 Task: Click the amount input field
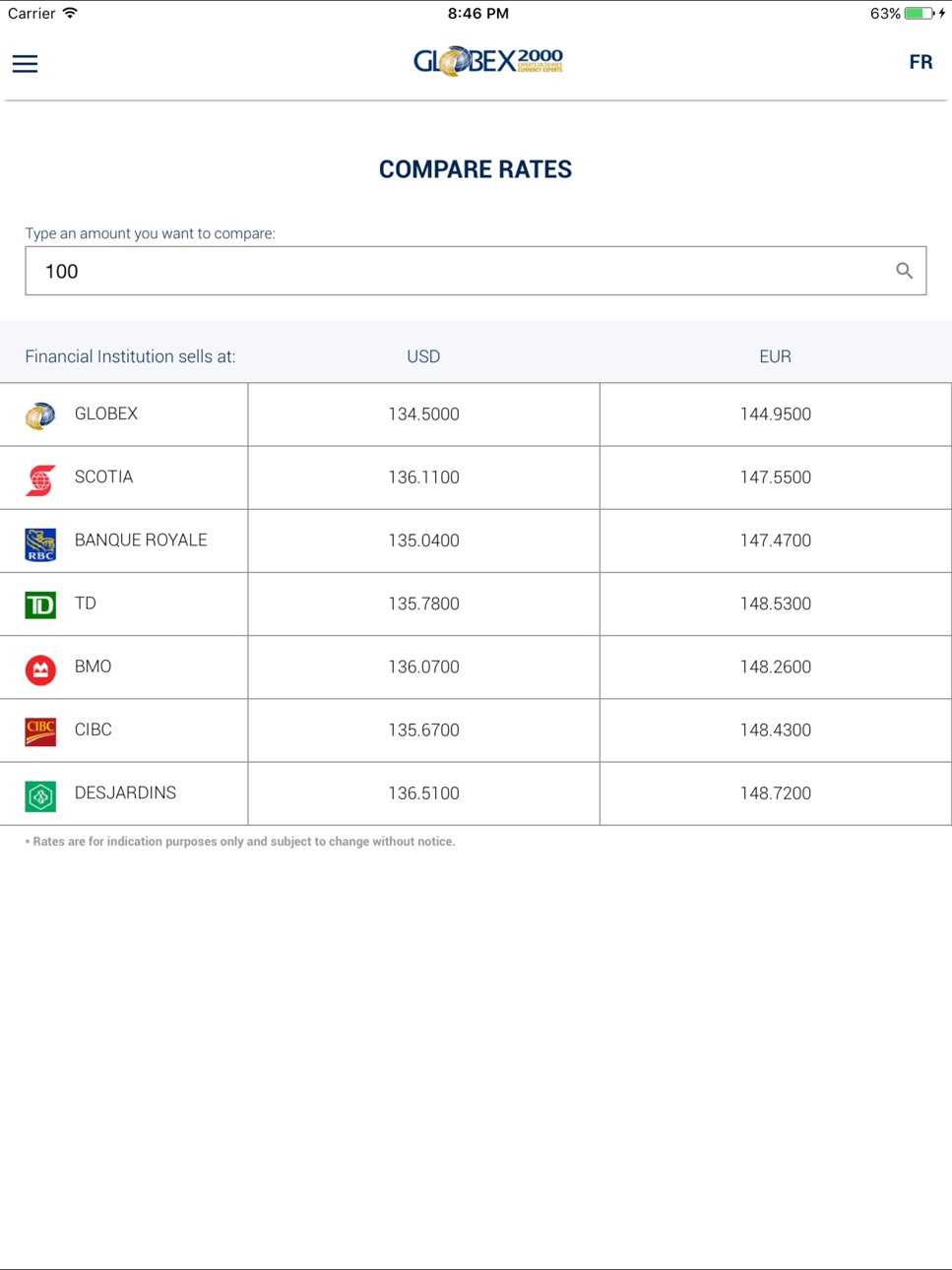click(x=476, y=271)
